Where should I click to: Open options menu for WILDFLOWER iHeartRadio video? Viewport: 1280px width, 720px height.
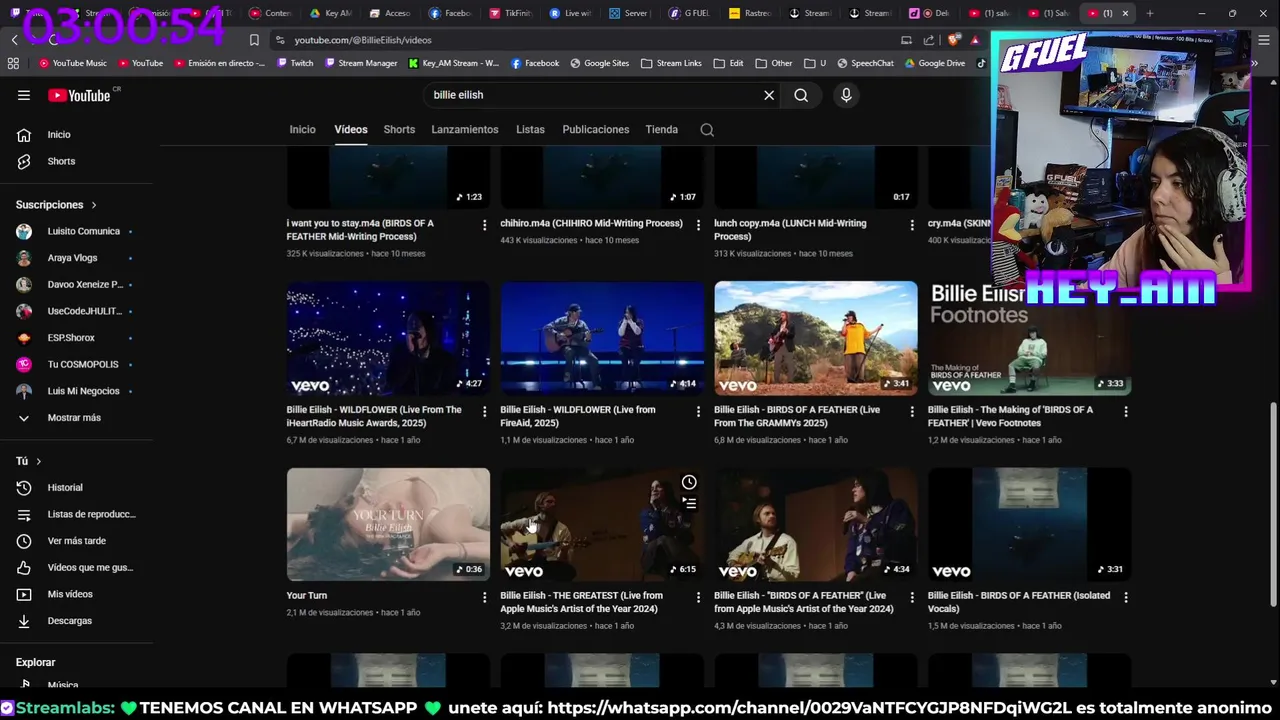[x=484, y=411]
